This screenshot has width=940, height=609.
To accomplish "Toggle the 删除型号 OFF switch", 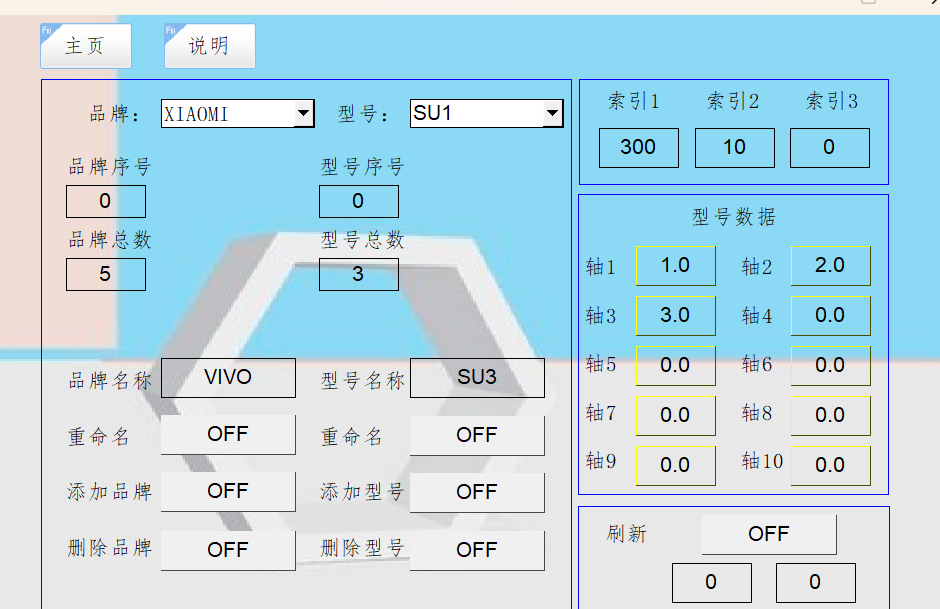I will point(477,550).
